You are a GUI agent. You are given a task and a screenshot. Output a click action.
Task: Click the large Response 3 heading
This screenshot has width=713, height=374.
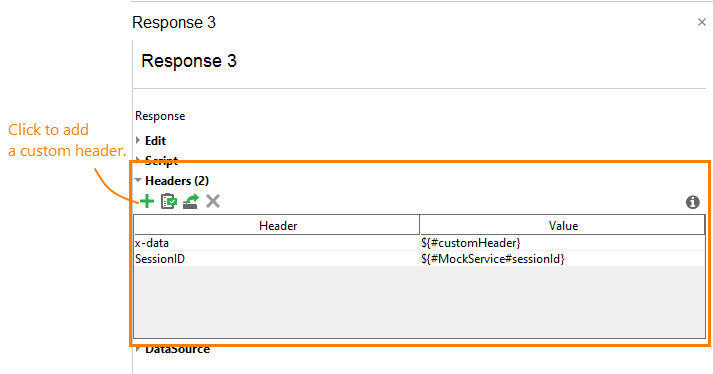coord(189,61)
